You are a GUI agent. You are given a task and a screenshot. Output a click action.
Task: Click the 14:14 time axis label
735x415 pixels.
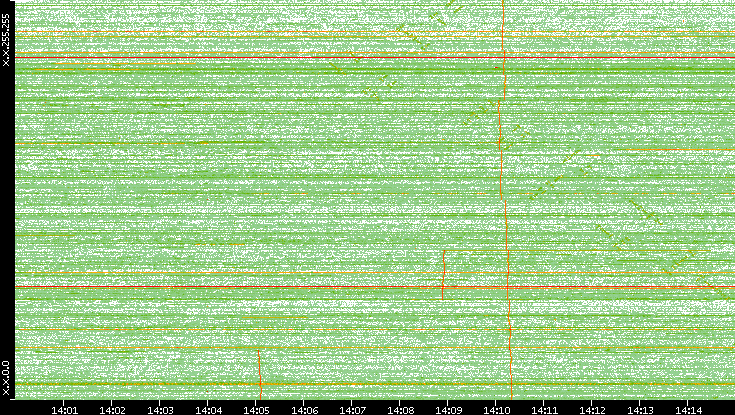tap(688, 411)
